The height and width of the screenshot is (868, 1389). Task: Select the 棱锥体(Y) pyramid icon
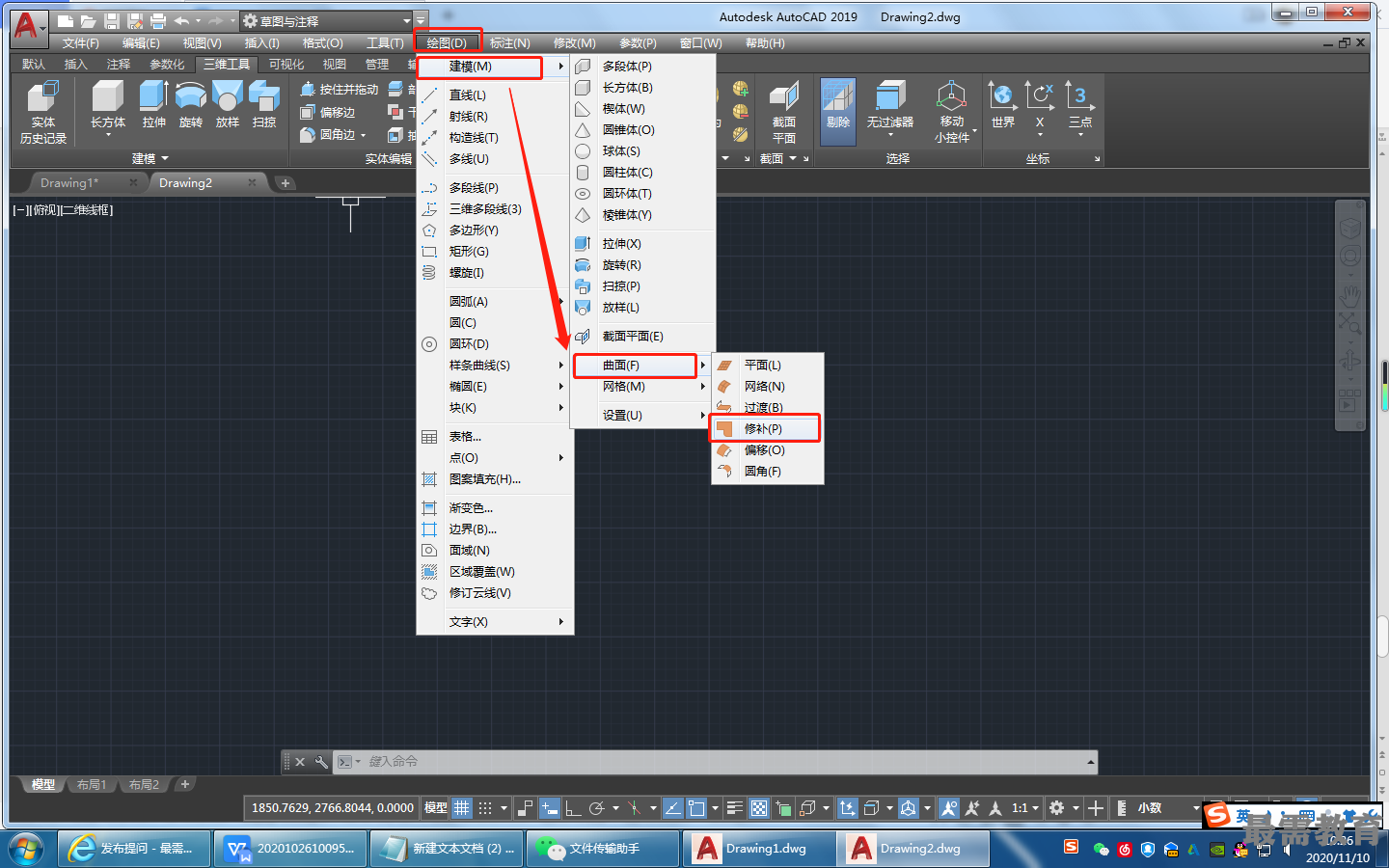pos(583,215)
